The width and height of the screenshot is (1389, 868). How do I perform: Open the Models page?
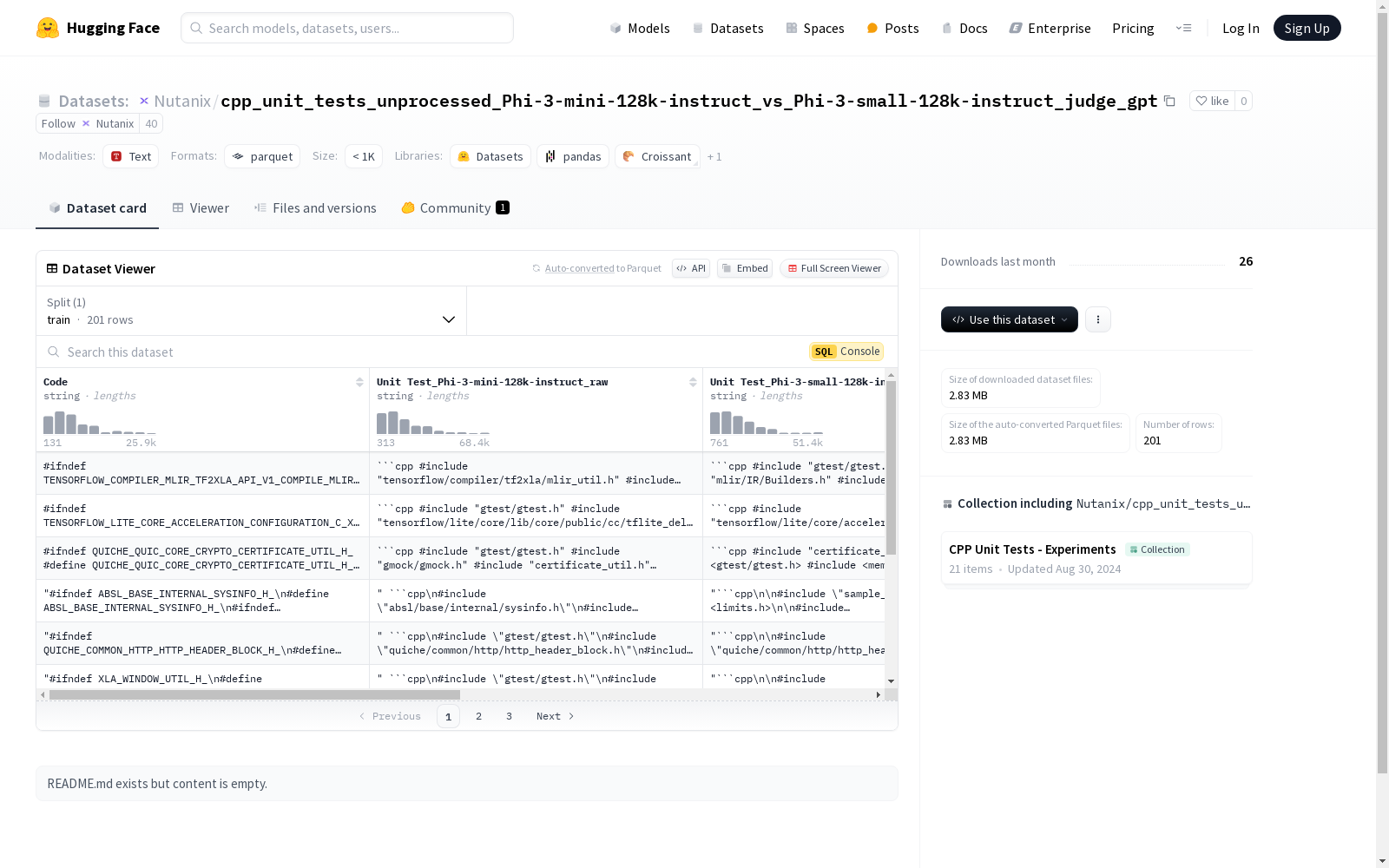pyautogui.click(x=640, y=28)
